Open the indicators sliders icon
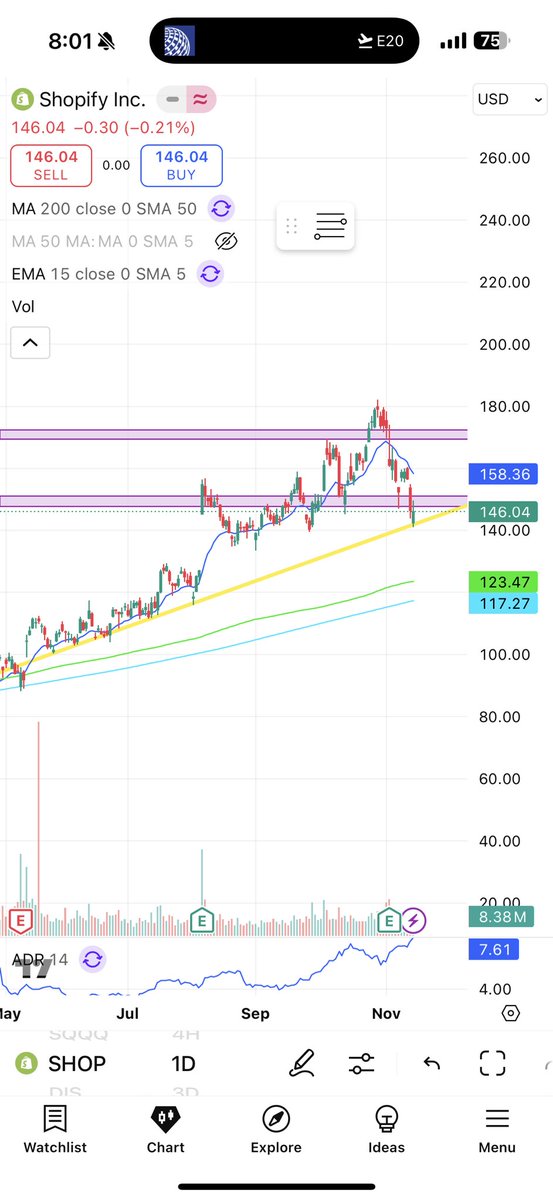Image resolution: width=553 pixels, height=1200 pixels. point(362,1063)
